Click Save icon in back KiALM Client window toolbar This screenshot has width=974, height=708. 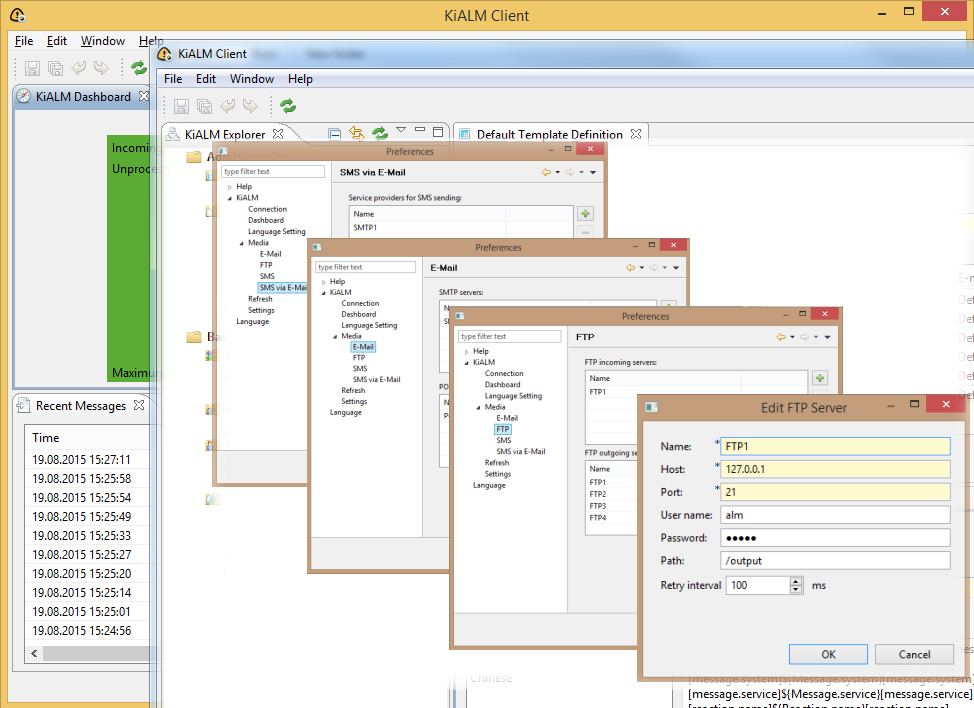click(32, 68)
